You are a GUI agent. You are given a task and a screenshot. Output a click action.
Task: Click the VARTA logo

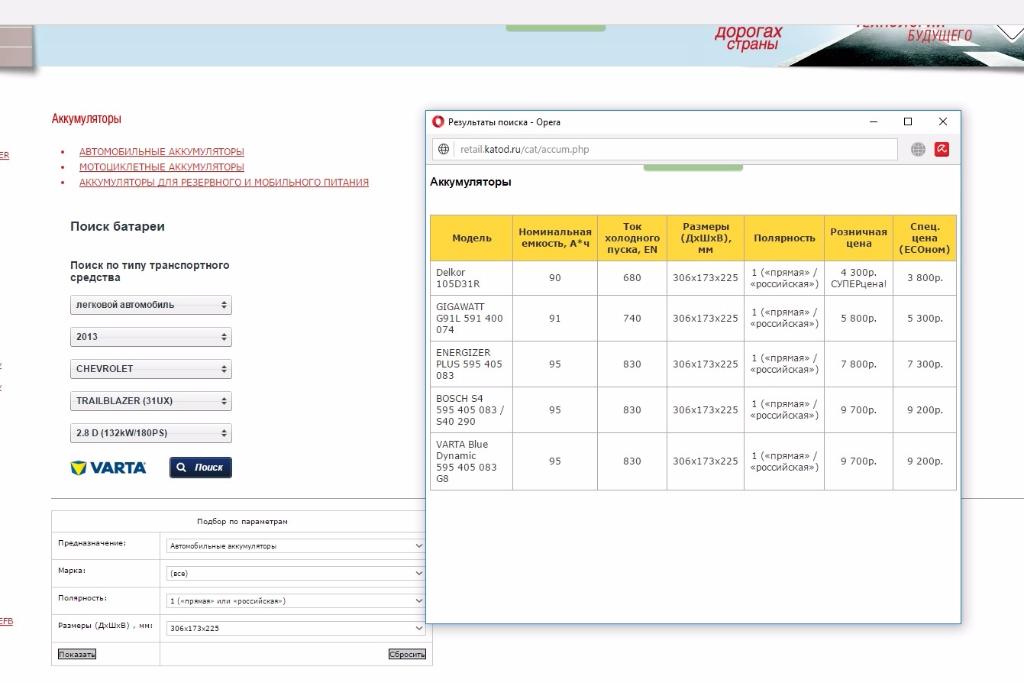pos(108,468)
